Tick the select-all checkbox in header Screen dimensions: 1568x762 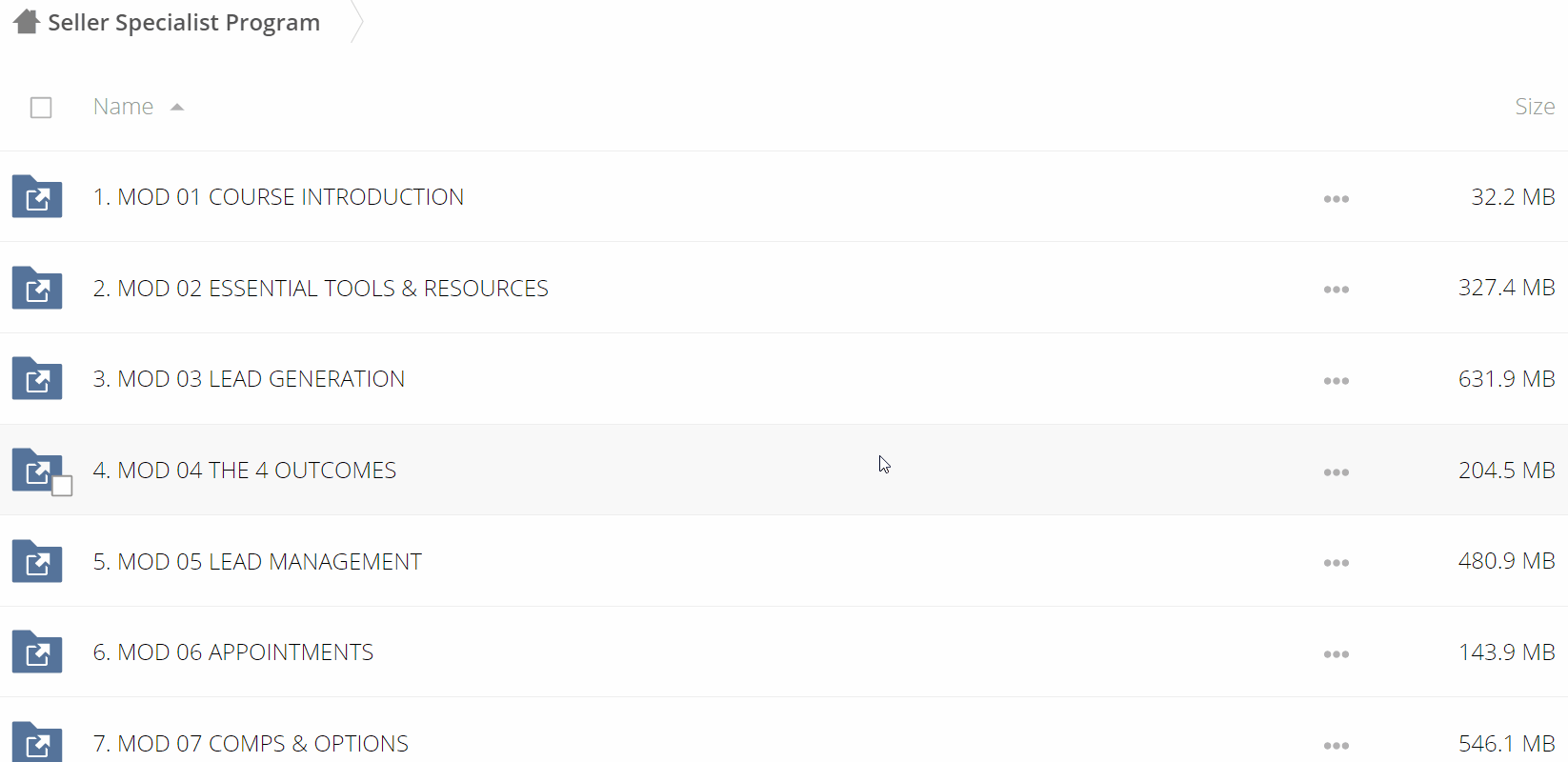(x=41, y=108)
